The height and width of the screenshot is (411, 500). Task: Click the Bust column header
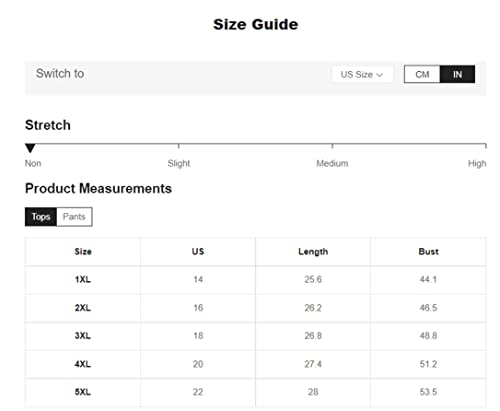tap(428, 251)
